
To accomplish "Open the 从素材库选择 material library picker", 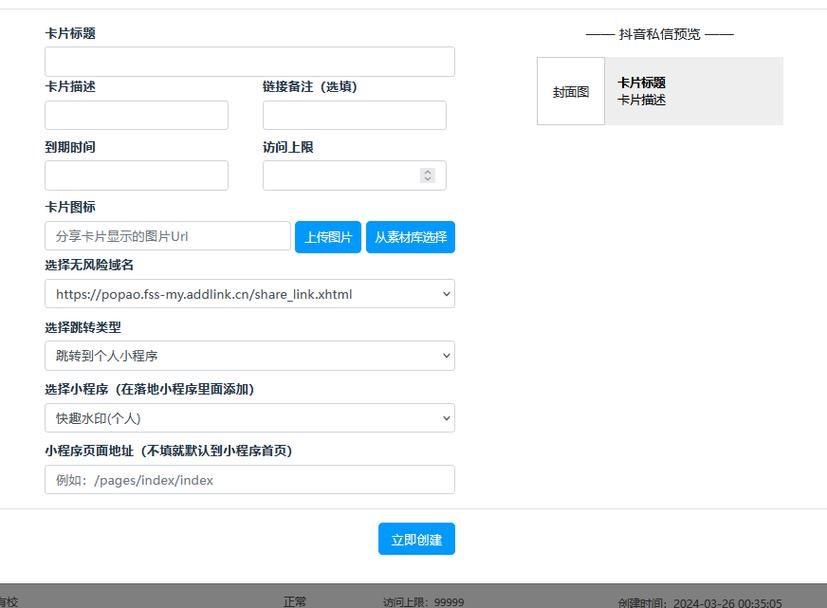I will [x=410, y=236].
